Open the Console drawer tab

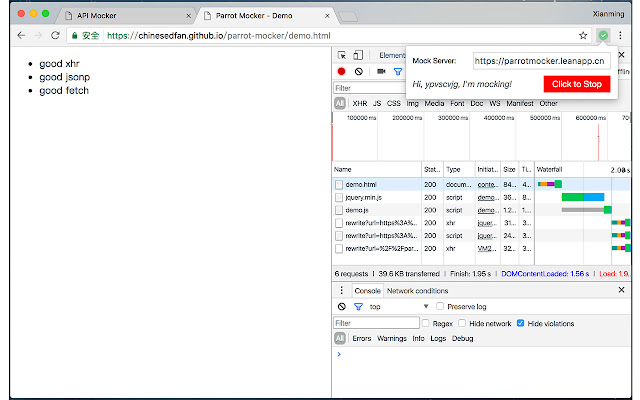pyautogui.click(x=367, y=291)
